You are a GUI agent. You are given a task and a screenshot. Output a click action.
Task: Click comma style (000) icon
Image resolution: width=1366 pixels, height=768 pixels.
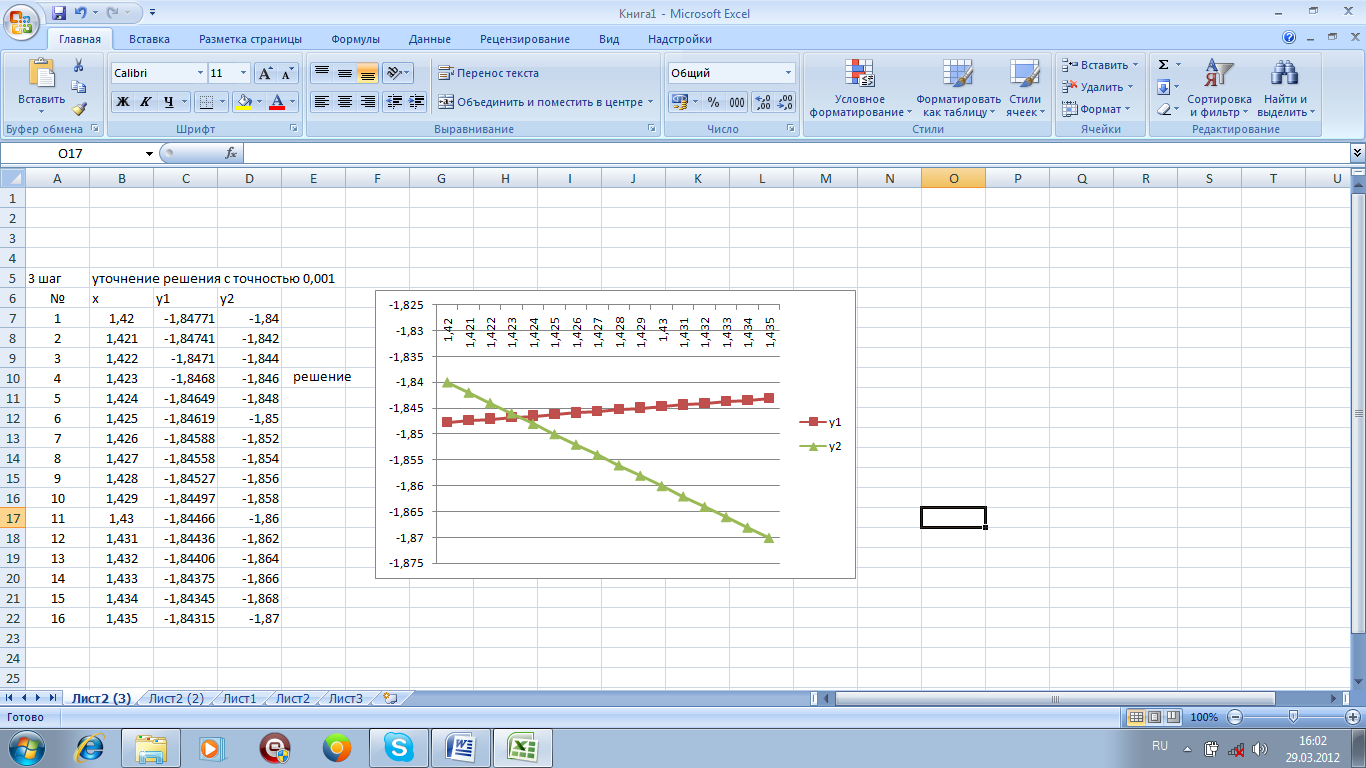(x=737, y=102)
